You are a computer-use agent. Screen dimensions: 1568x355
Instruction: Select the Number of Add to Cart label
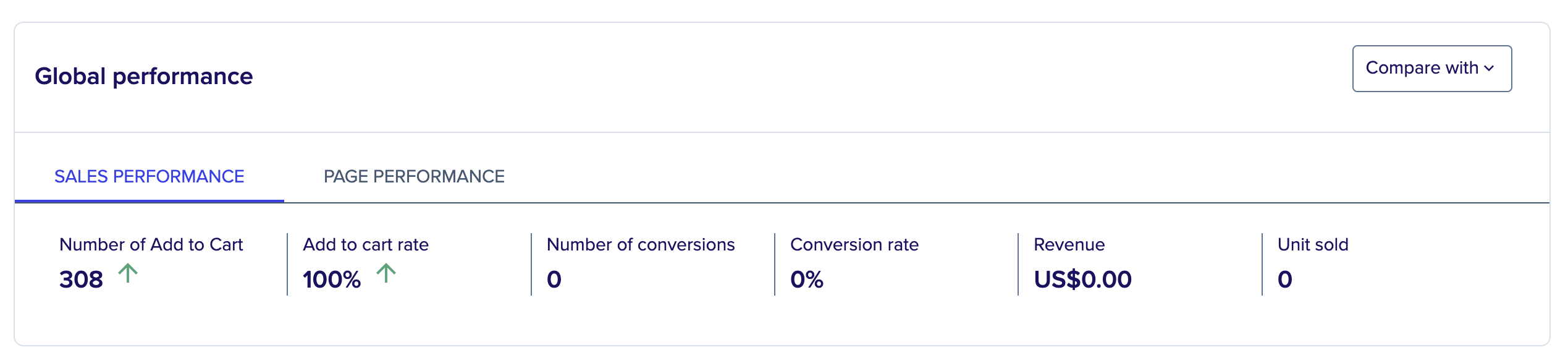pyautogui.click(x=151, y=245)
